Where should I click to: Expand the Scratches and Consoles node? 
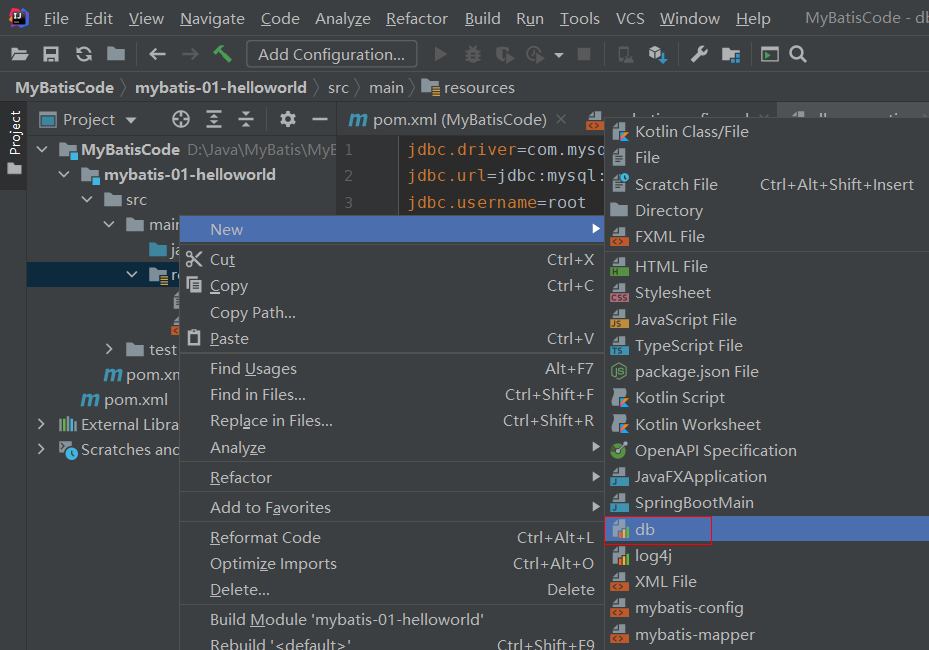point(41,449)
